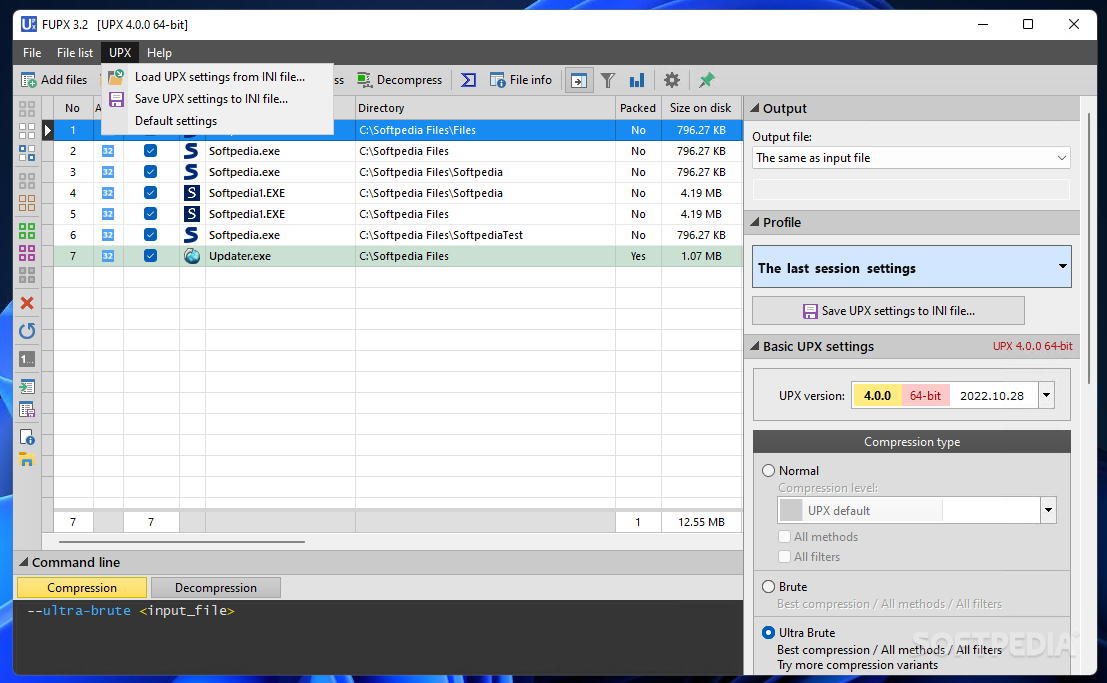Uncheck the Updater.exe checkbox in row 7
1107x683 pixels.
[x=150, y=256]
